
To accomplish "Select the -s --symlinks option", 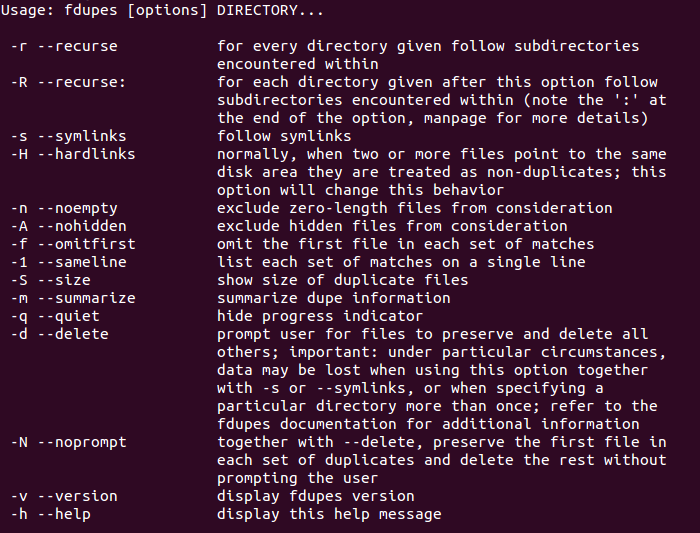I will tap(68, 136).
